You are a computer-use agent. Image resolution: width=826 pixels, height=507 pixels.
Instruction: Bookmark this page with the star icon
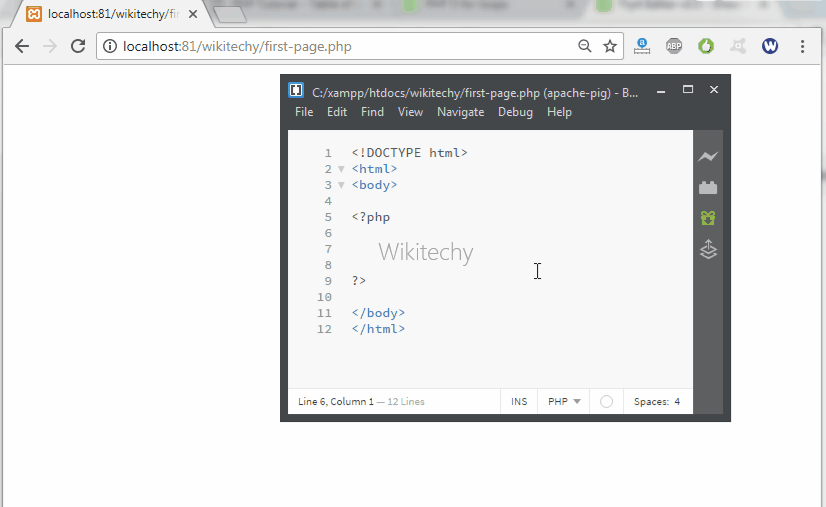click(x=610, y=46)
